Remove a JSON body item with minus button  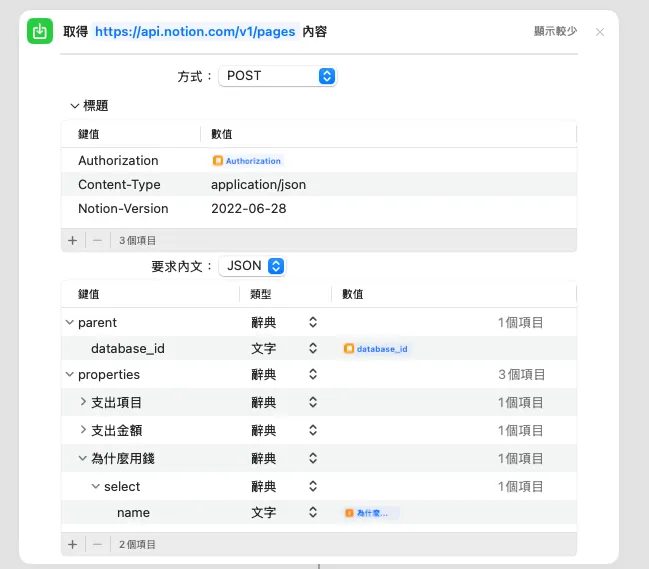point(97,545)
